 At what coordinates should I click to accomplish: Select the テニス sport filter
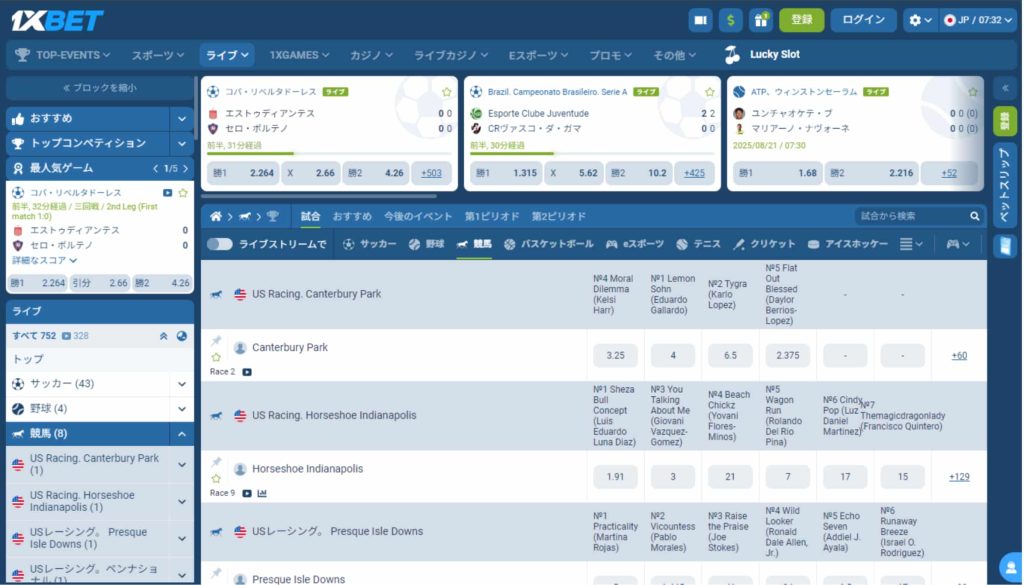(698, 244)
